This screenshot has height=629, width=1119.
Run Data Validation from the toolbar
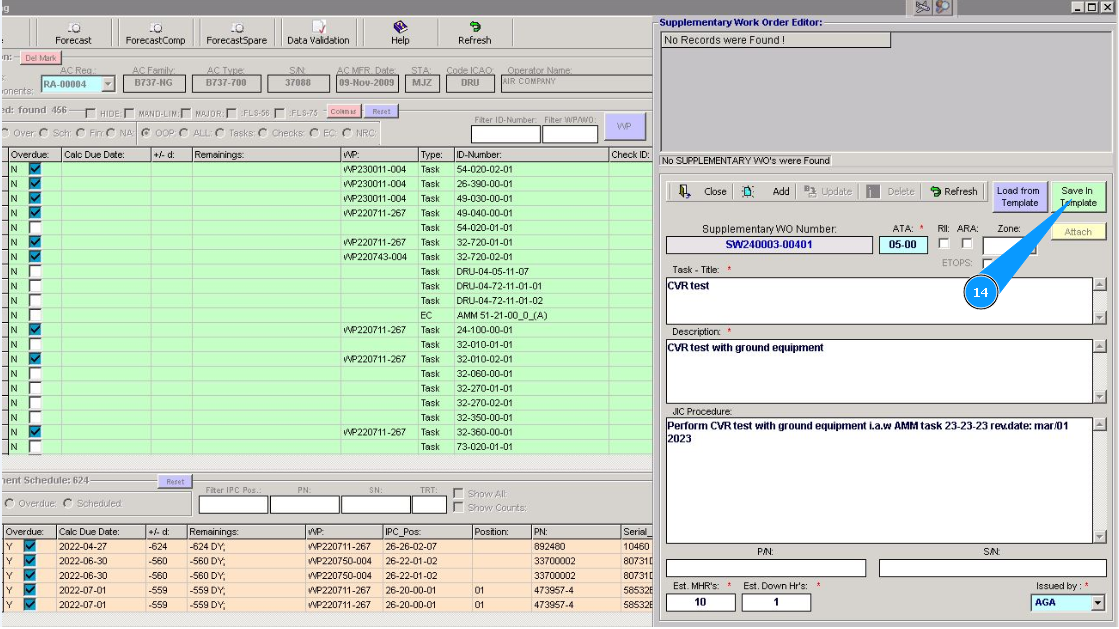(318, 33)
